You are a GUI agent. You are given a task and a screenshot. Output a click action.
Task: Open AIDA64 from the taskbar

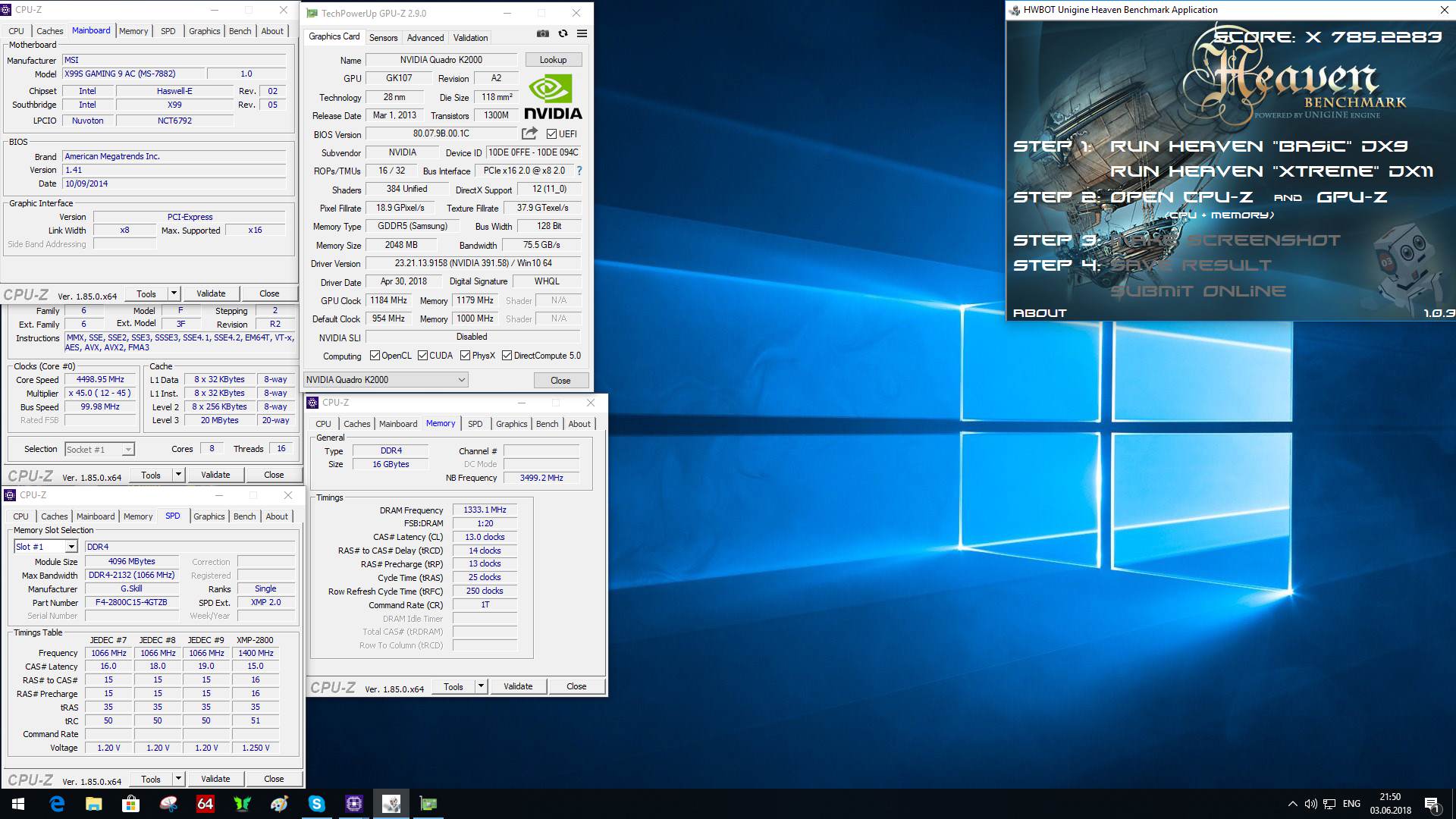206,804
